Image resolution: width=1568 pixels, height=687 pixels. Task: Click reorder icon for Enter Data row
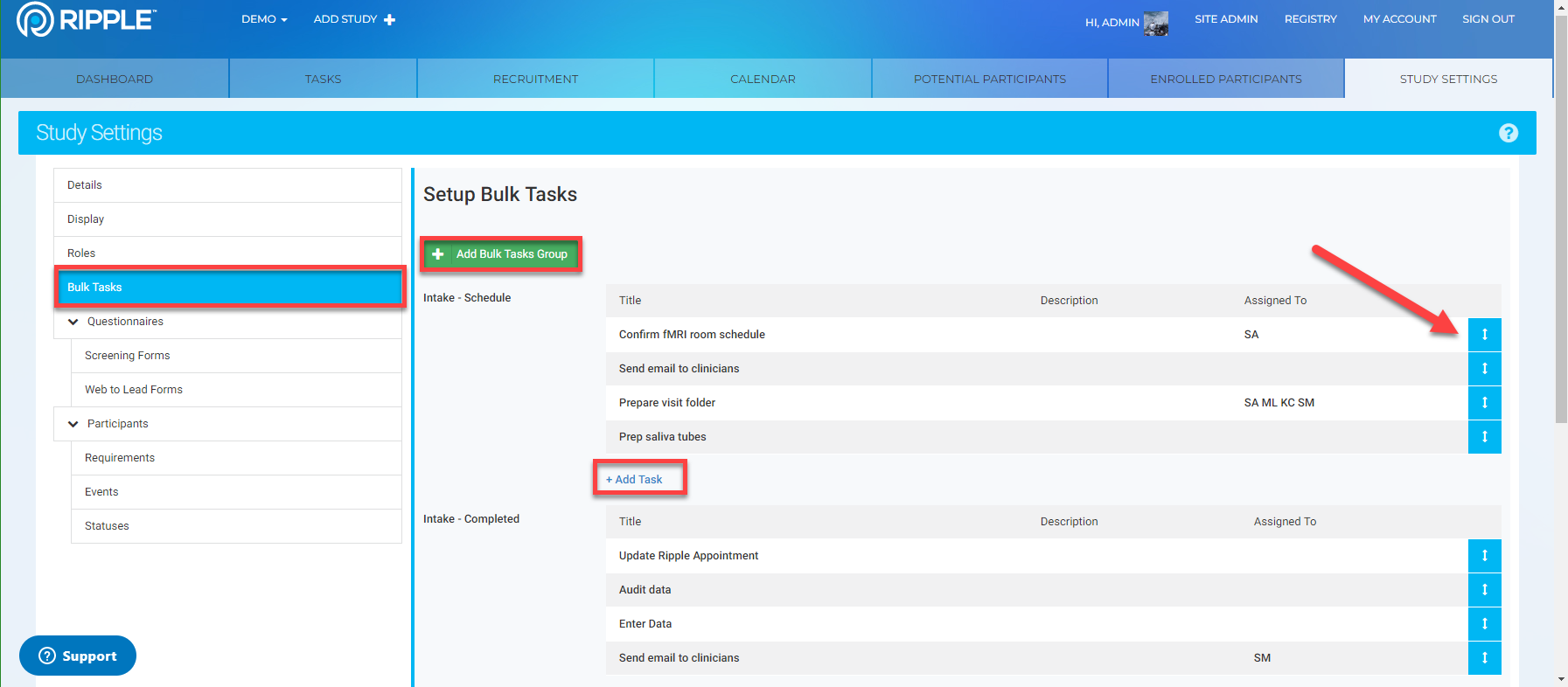(1484, 624)
